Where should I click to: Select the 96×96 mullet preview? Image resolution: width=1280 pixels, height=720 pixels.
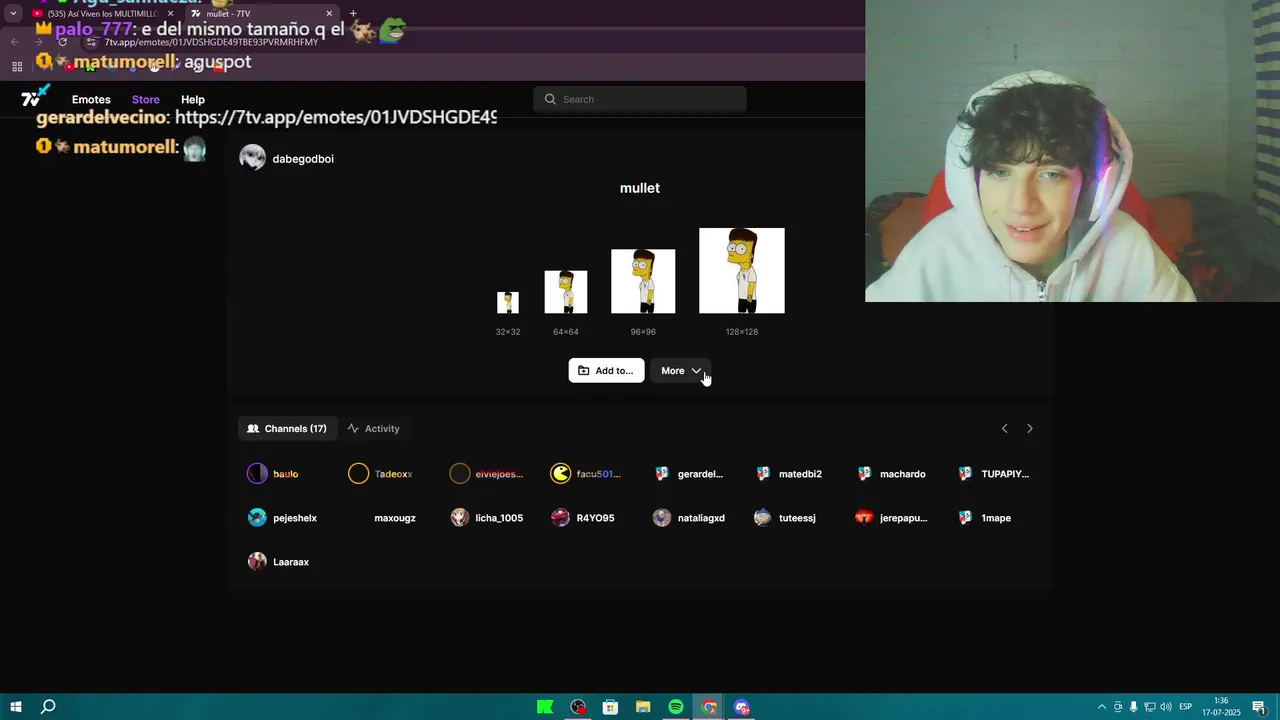pyautogui.click(x=643, y=281)
